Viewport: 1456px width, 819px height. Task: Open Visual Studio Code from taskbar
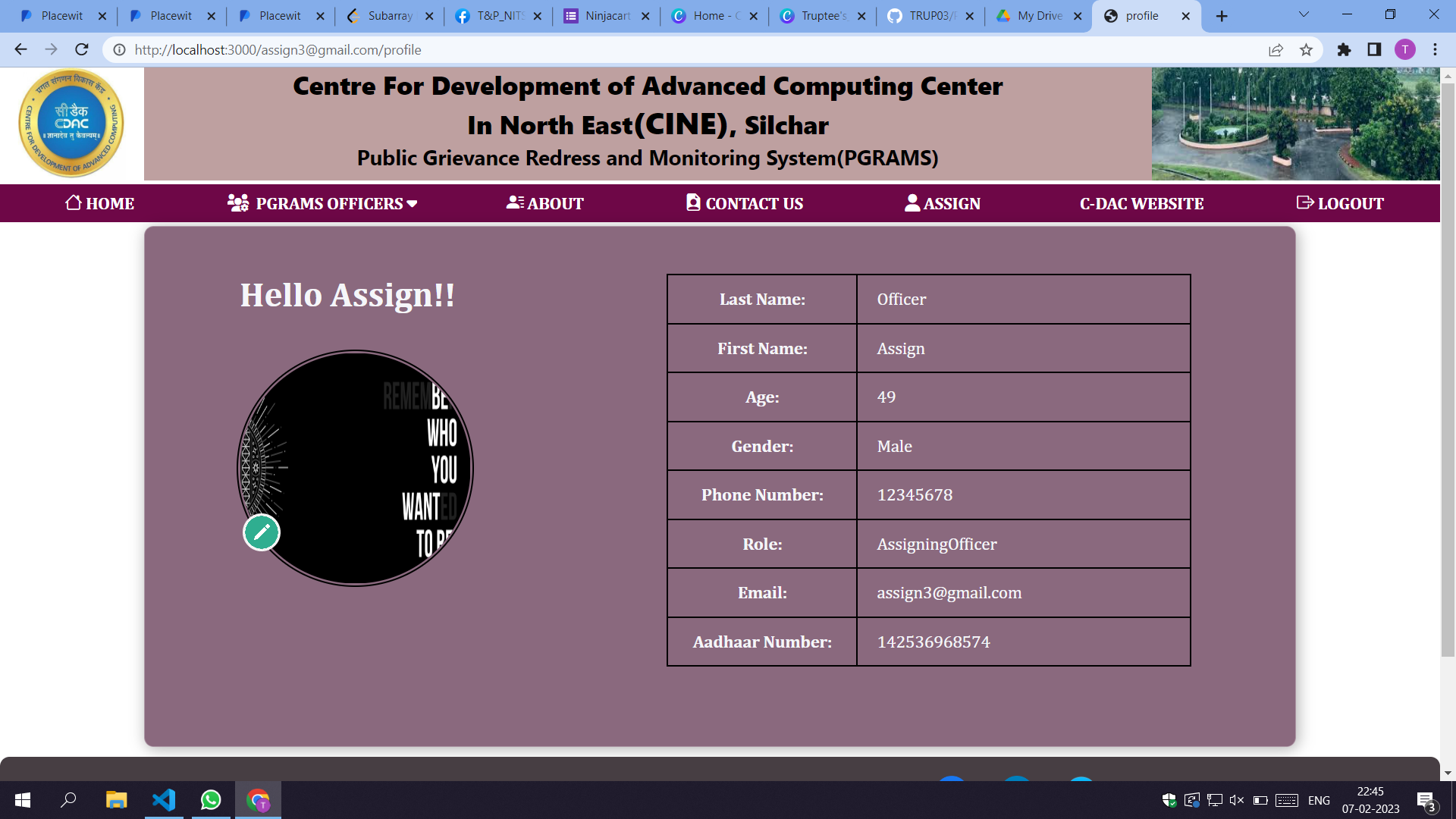coord(164,800)
